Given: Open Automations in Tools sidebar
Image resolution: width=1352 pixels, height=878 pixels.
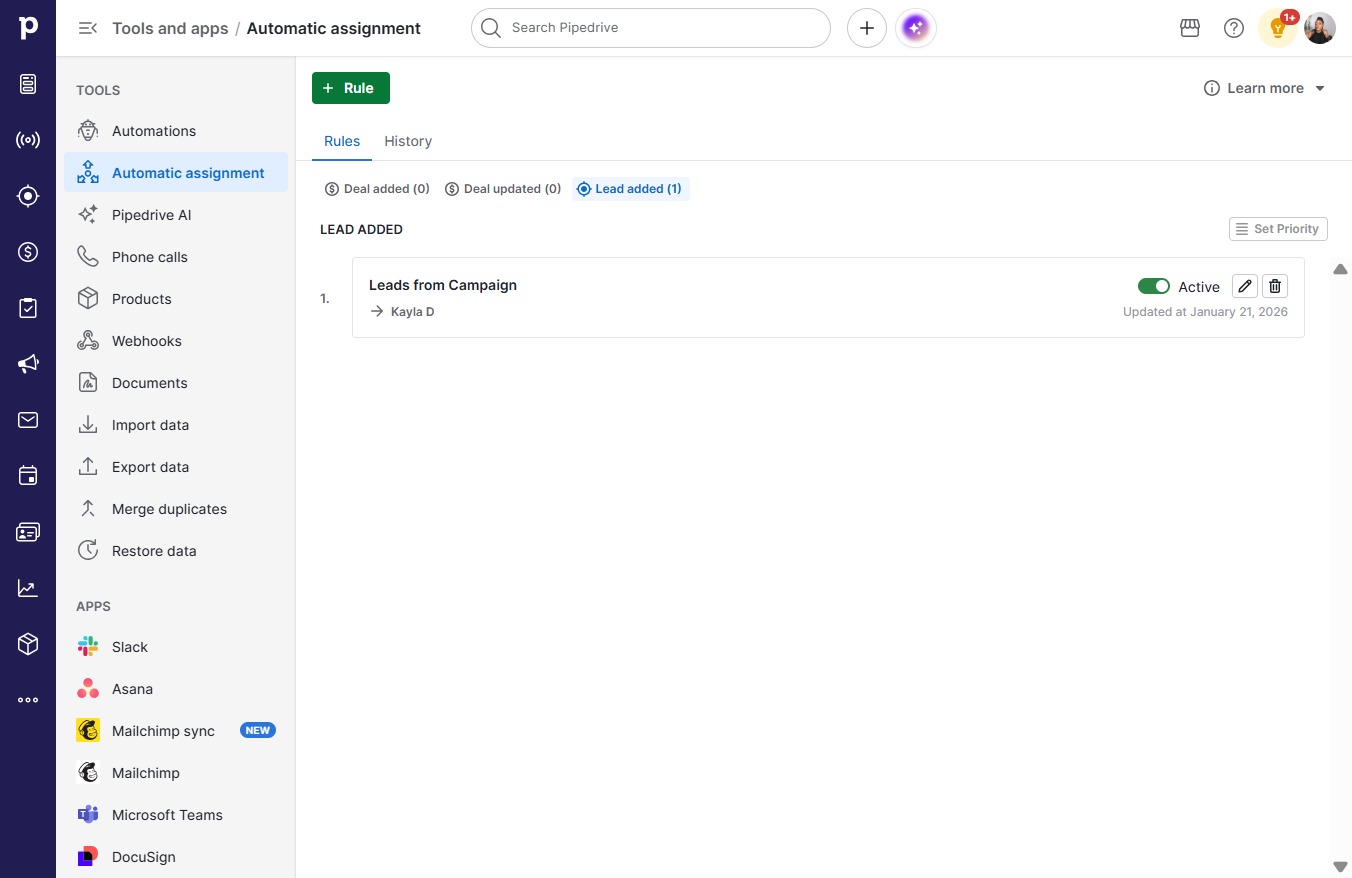Looking at the screenshot, I should pyautogui.click(x=176, y=131).
